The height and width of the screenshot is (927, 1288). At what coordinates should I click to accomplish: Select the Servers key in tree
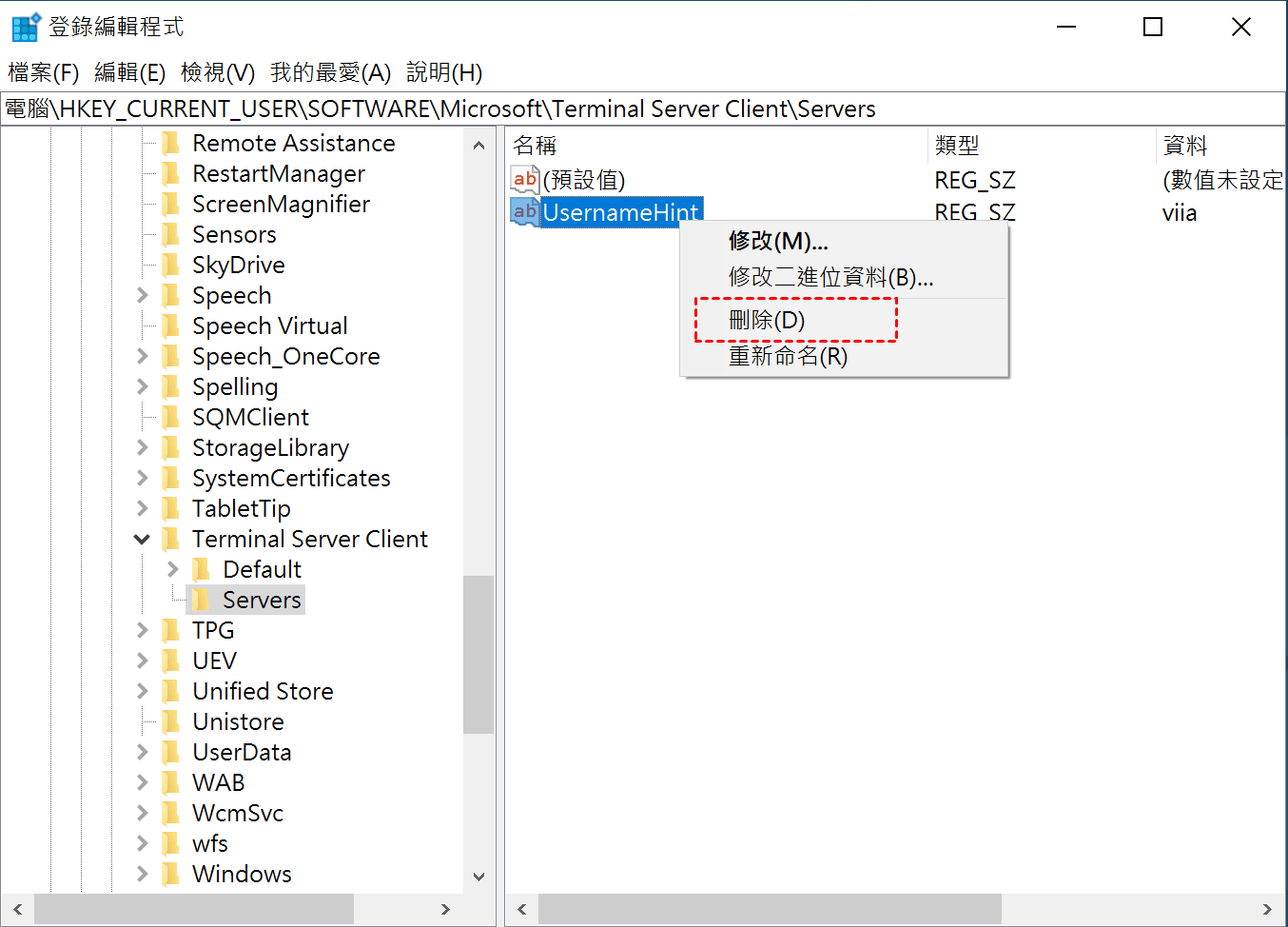(x=262, y=600)
